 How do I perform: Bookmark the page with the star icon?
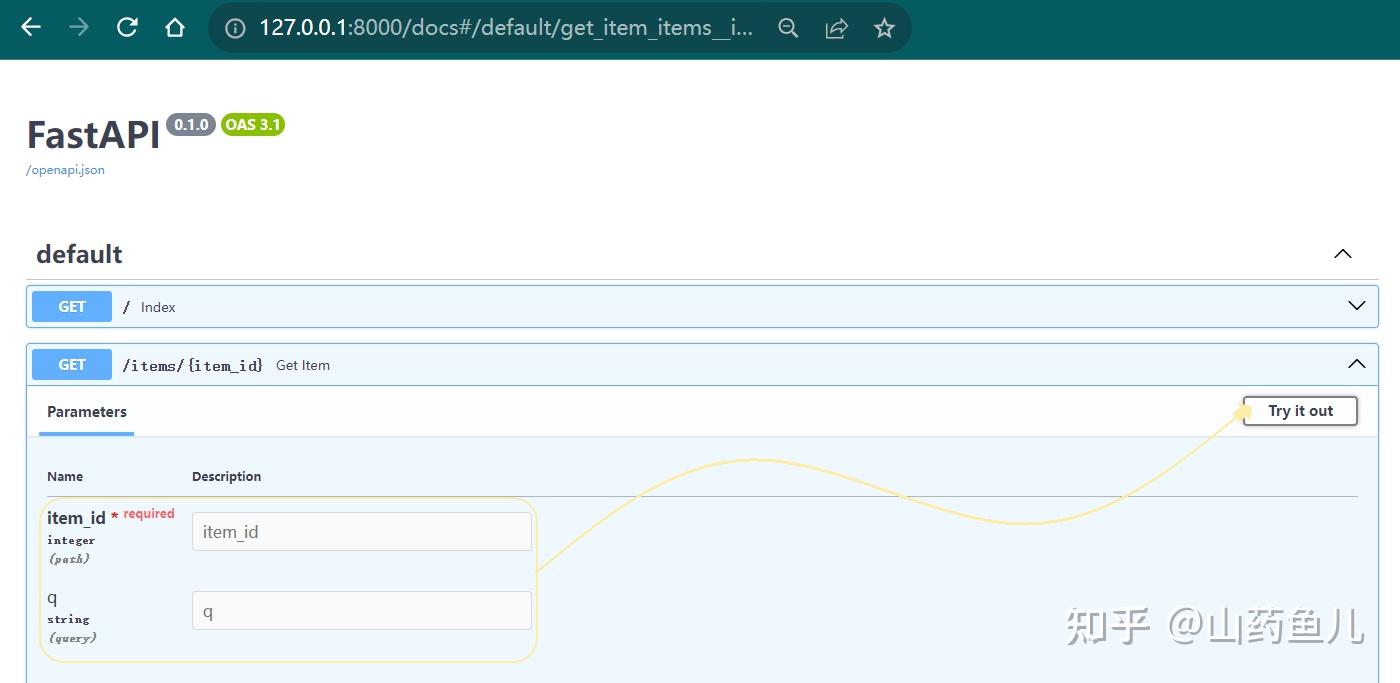click(x=884, y=28)
